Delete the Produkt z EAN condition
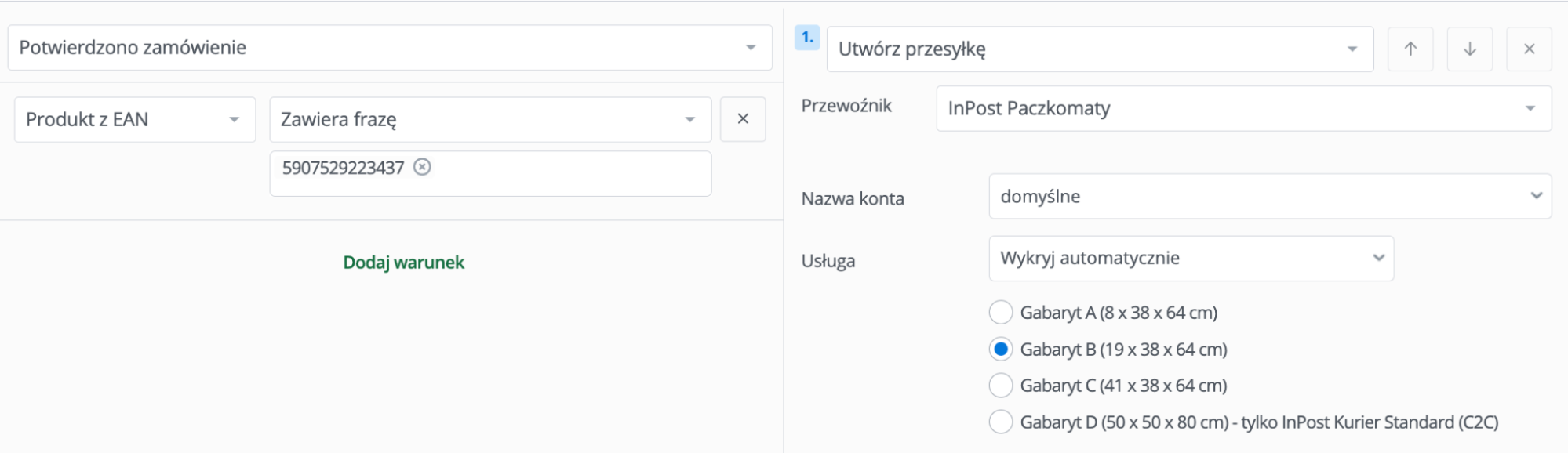This screenshot has width=1568, height=453. [x=743, y=119]
